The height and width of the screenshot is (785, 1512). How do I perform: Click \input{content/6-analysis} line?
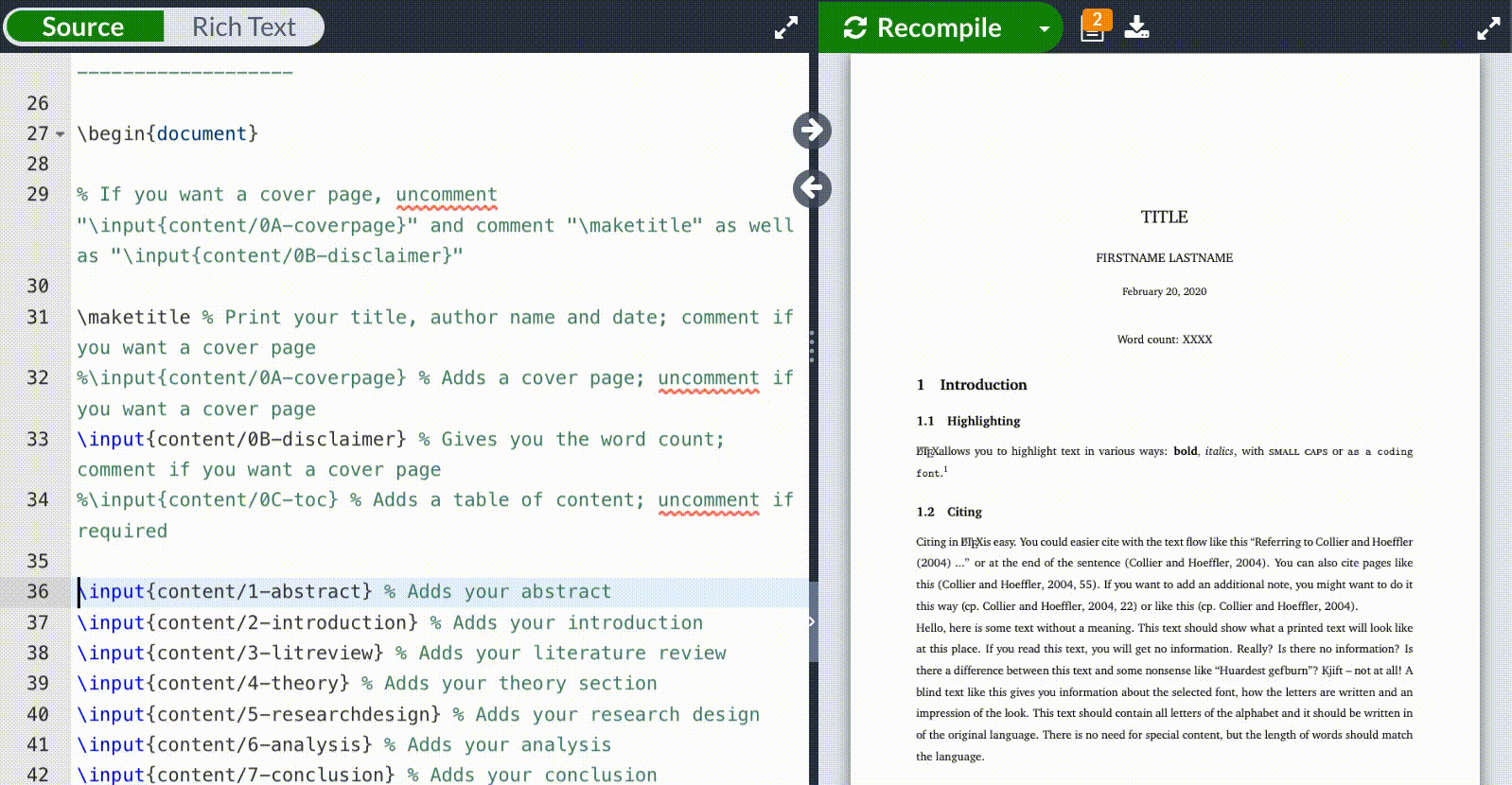(x=225, y=744)
